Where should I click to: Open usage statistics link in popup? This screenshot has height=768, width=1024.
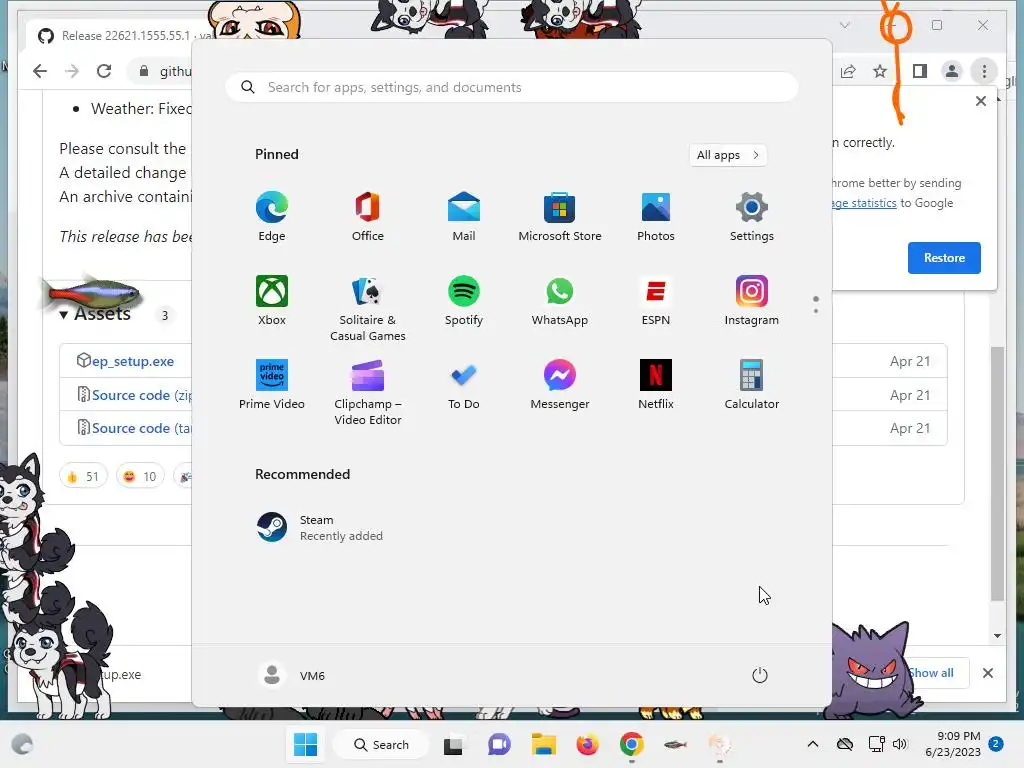[x=865, y=203]
